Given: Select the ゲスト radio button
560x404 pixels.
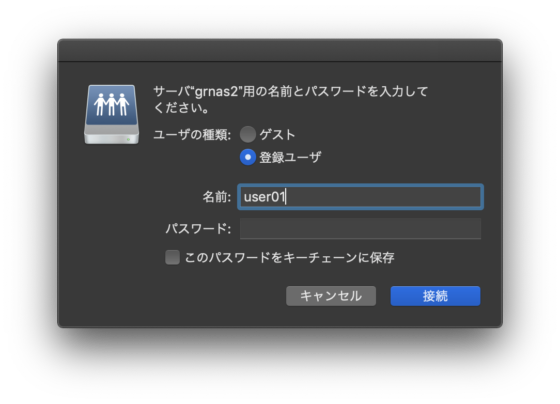Looking at the screenshot, I should click(248, 134).
